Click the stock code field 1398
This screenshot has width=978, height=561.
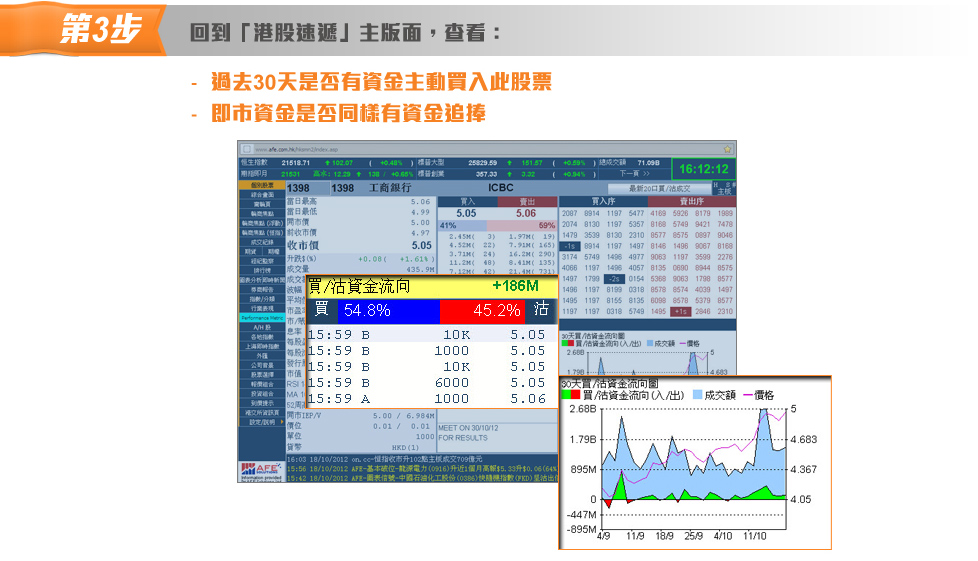299,188
